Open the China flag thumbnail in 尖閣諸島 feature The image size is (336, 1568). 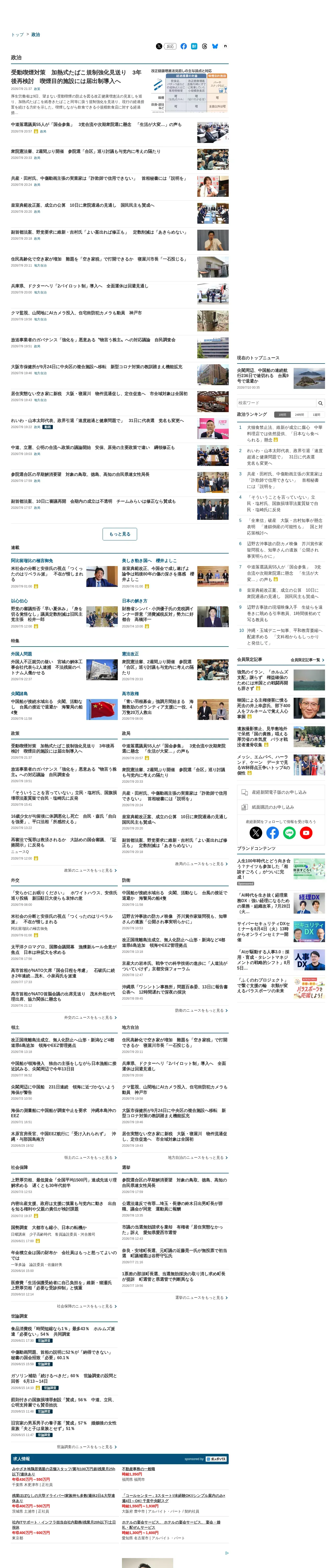pyautogui.click(x=102, y=709)
